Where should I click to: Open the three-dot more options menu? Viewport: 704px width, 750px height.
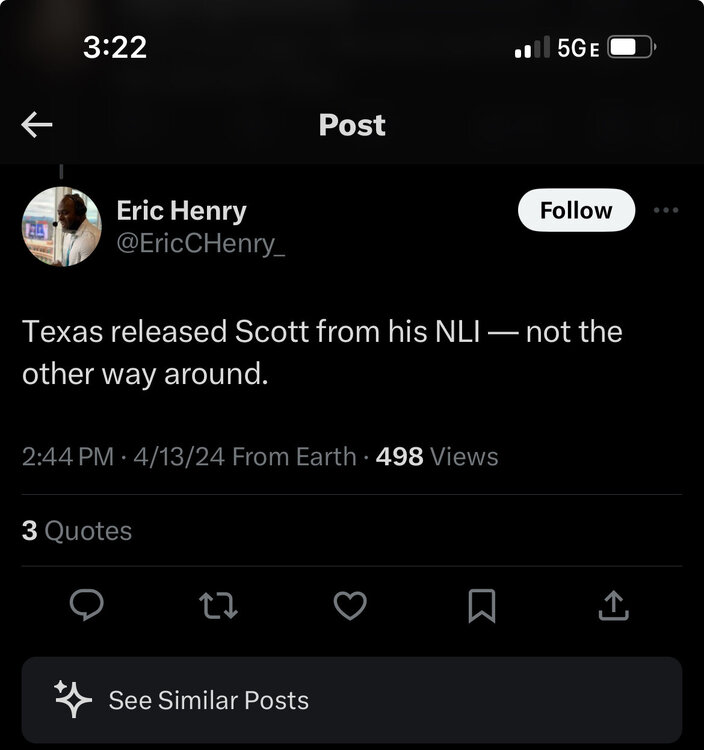666,210
